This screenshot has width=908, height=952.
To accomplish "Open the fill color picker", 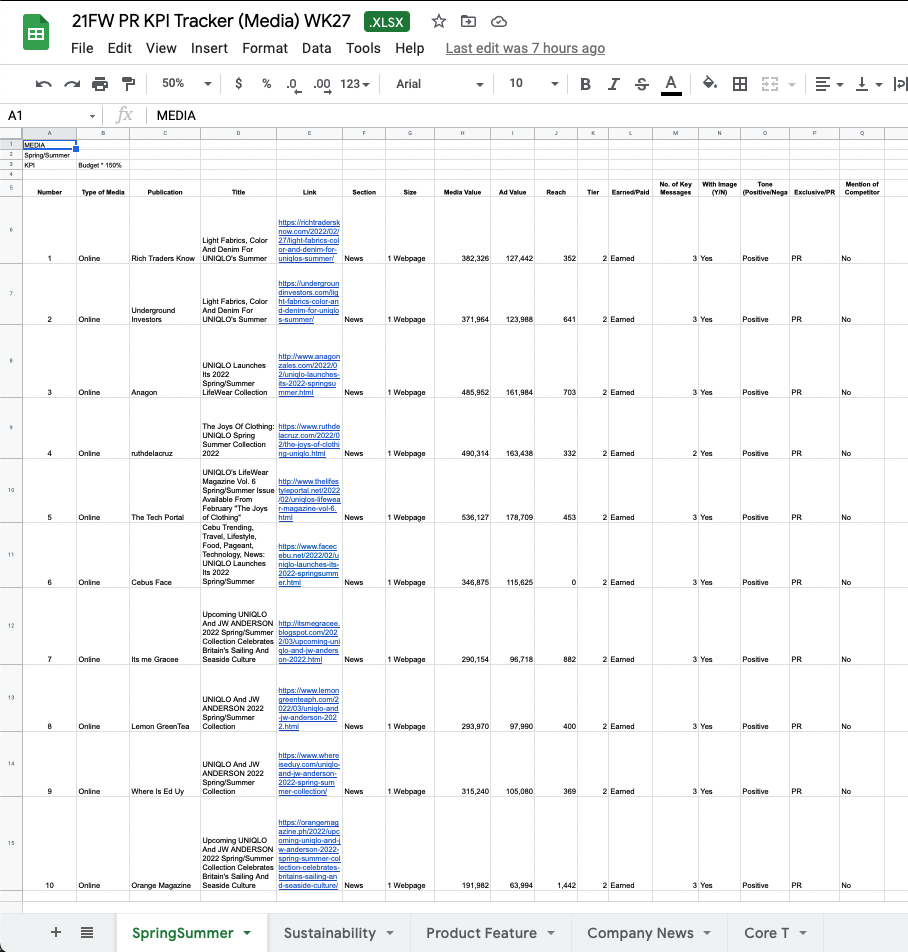I will pos(710,83).
